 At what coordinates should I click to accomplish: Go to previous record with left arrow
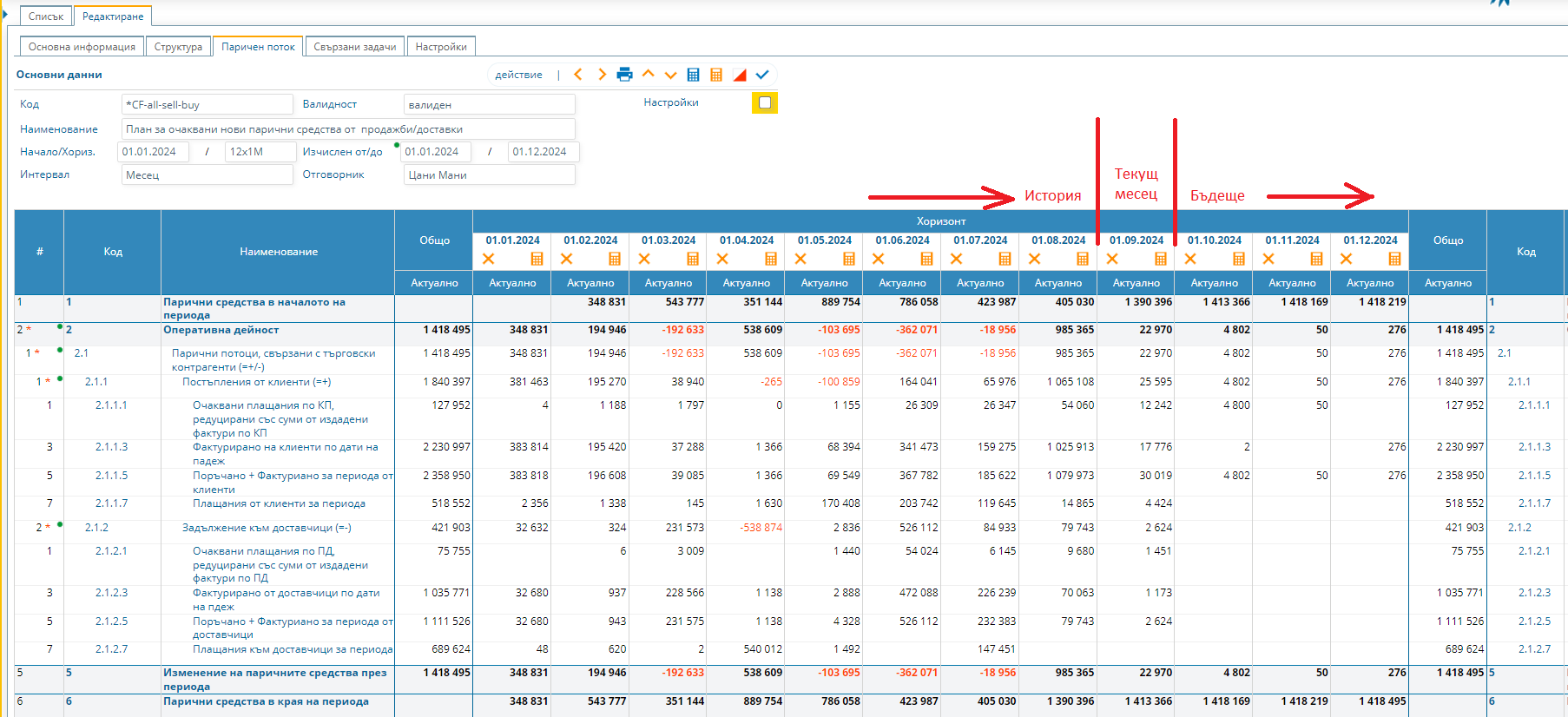tap(578, 75)
